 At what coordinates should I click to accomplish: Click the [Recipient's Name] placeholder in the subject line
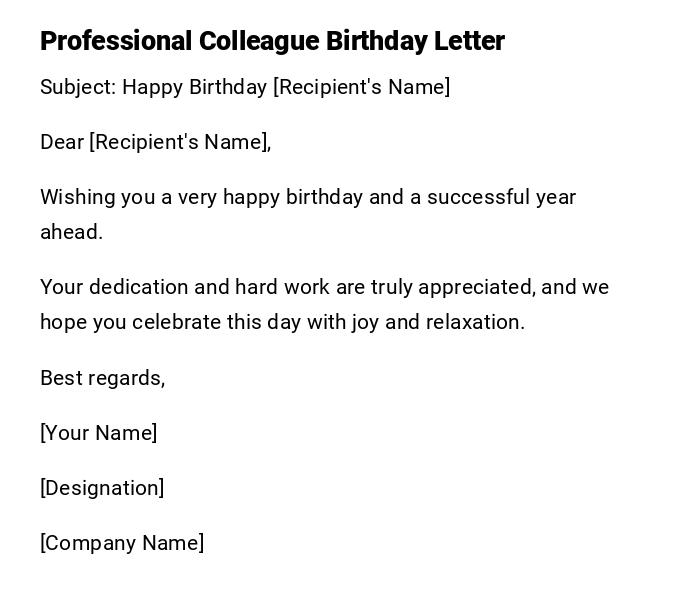[362, 87]
